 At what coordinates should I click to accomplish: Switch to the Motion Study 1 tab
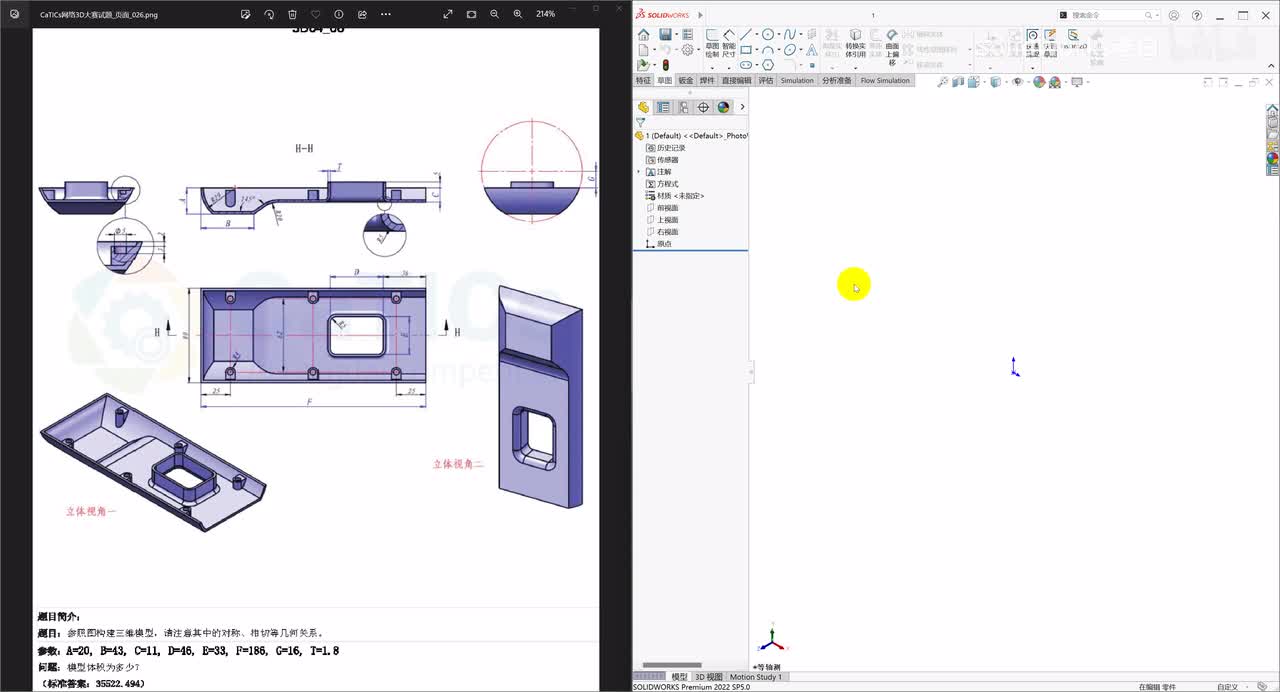[756, 677]
